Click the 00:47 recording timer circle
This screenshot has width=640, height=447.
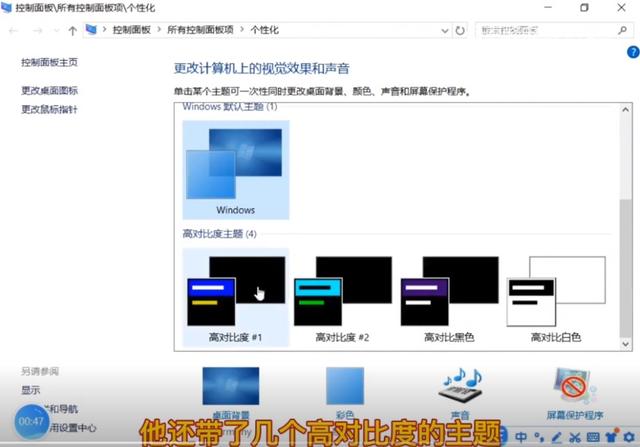point(31,421)
